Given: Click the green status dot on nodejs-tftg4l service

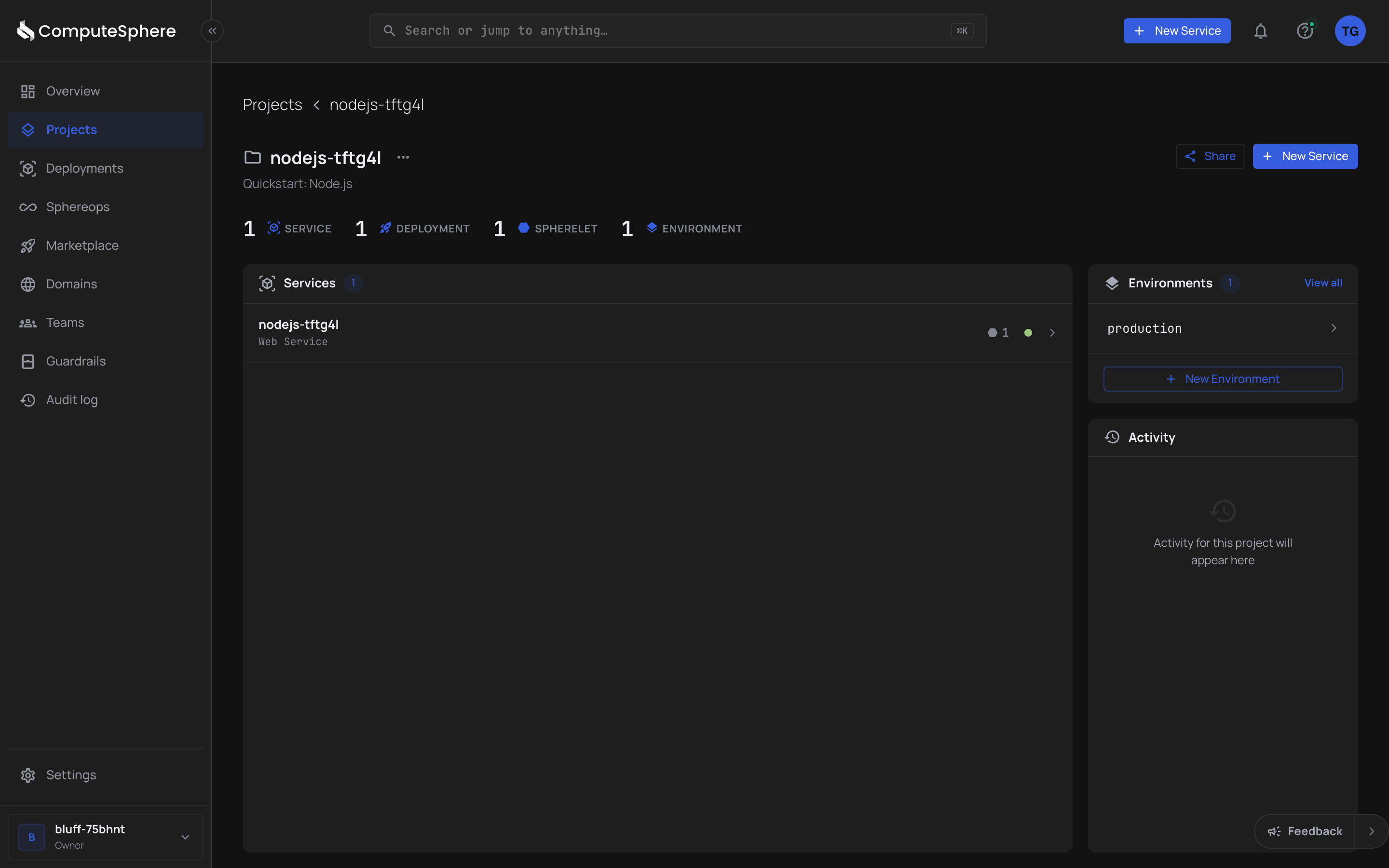Looking at the screenshot, I should coord(1028,332).
